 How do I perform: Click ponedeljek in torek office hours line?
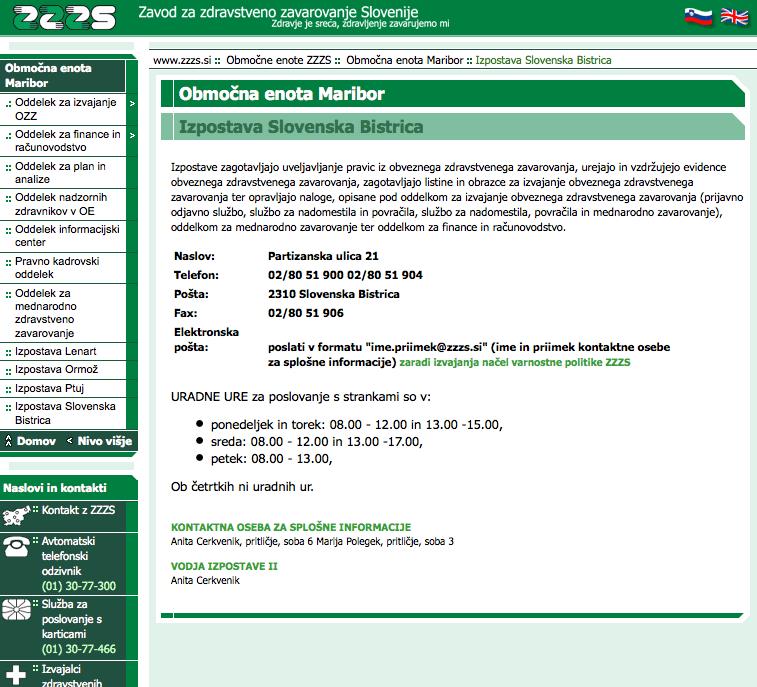click(x=356, y=425)
